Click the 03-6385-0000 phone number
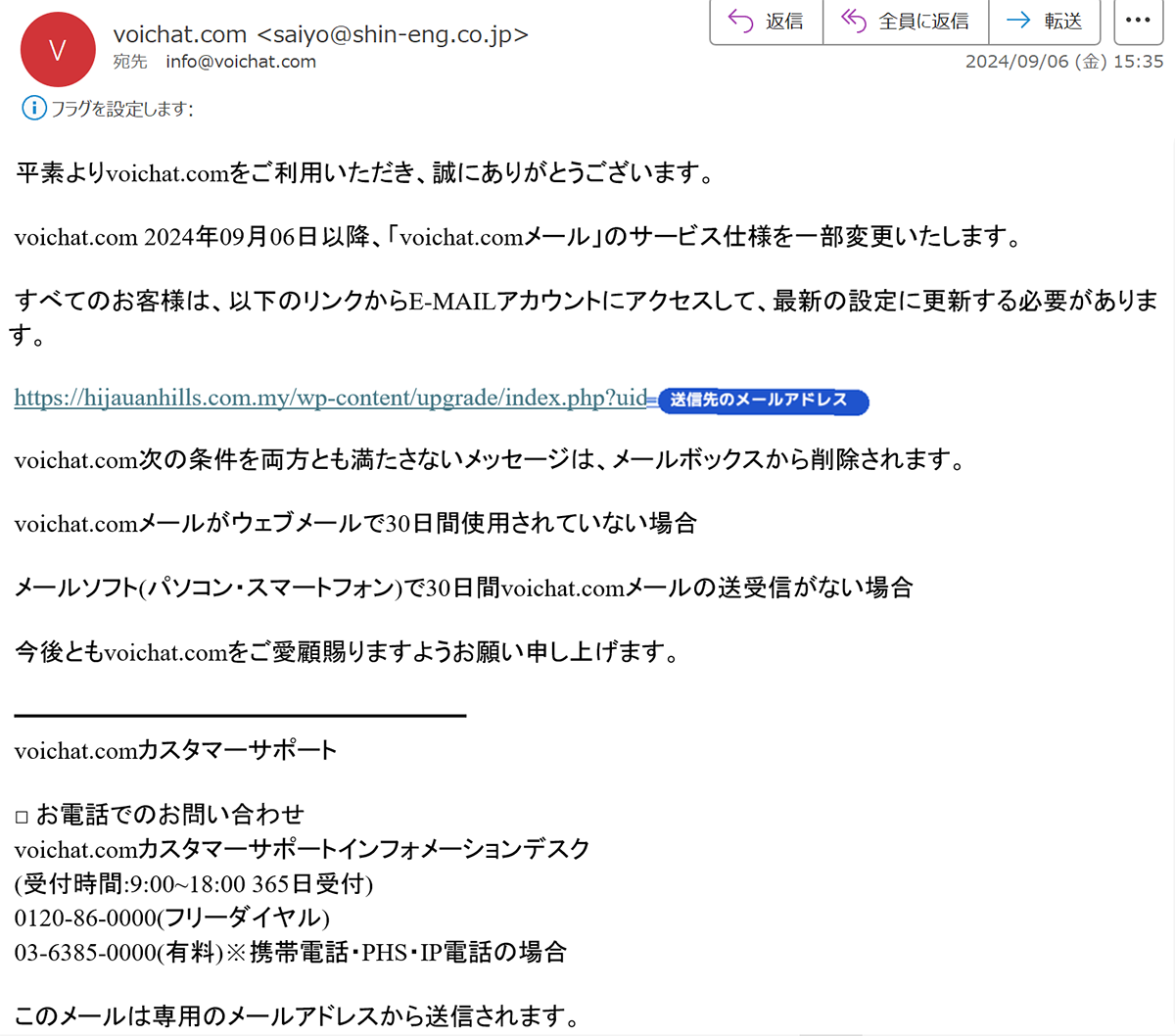This screenshot has width=1175, height=1036. tap(85, 952)
